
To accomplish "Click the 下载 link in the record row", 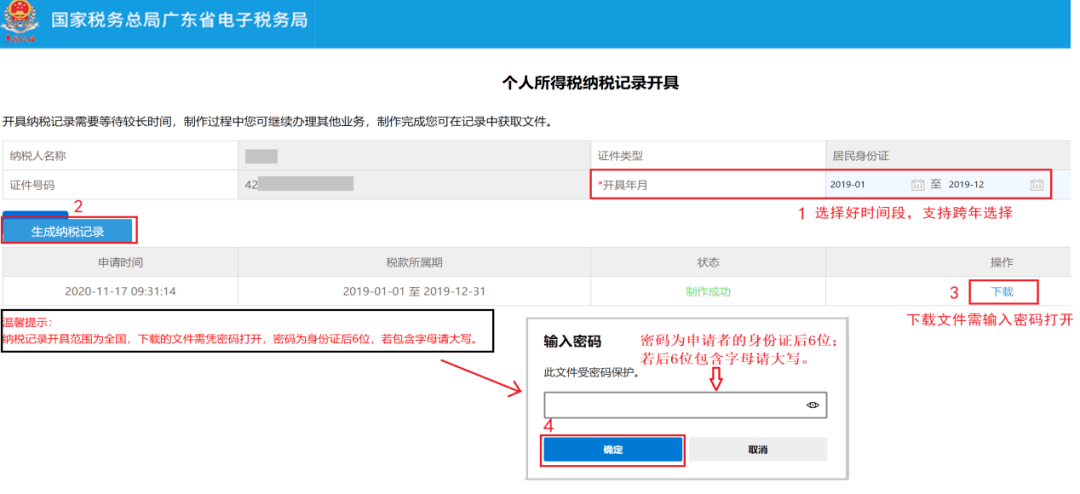I will (x=1002, y=292).
